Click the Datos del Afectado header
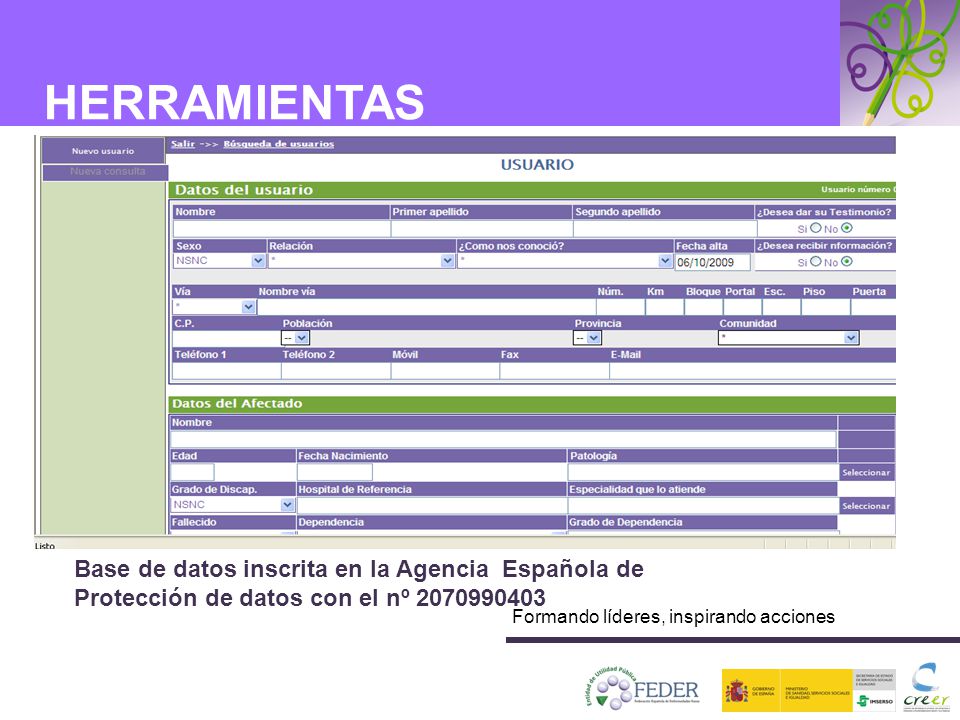Image resolution: width=960 pixels, height=720 pixels. click(237, 403)
